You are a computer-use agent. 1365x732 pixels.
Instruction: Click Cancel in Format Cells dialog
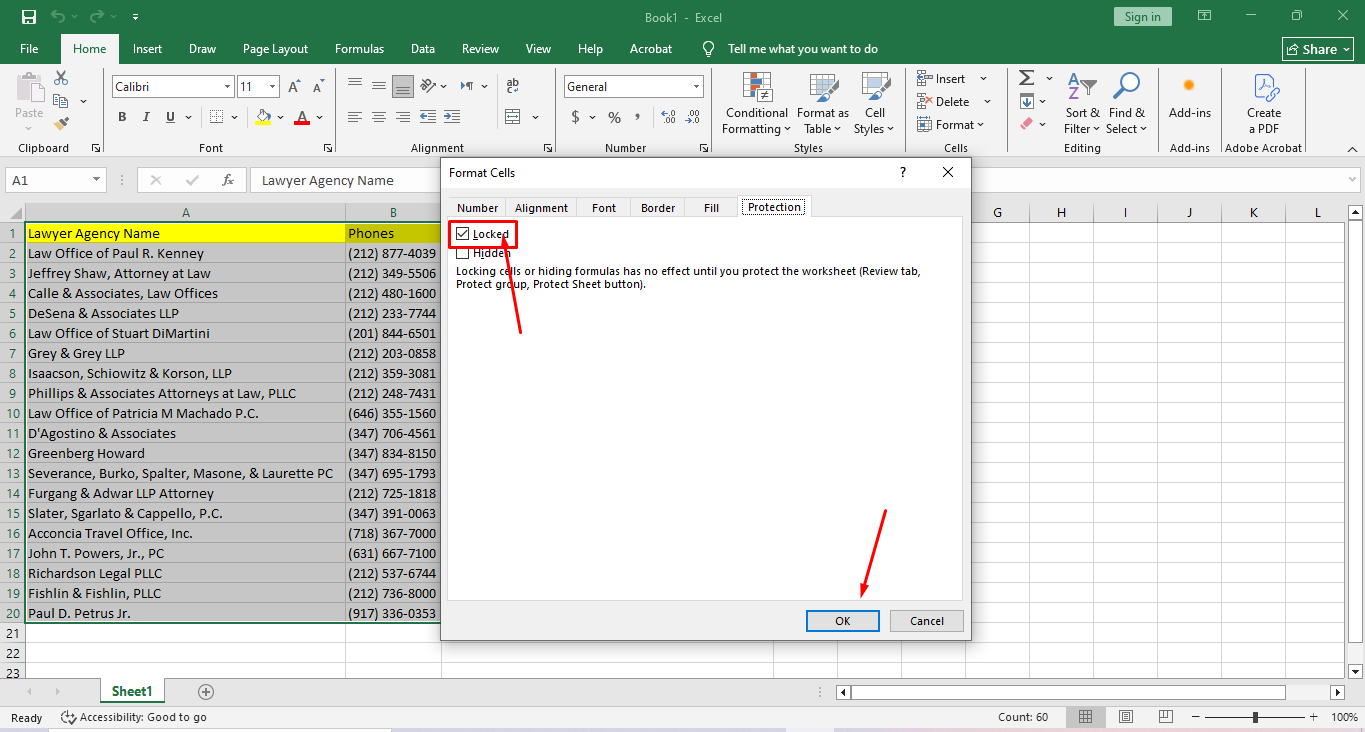927,621
